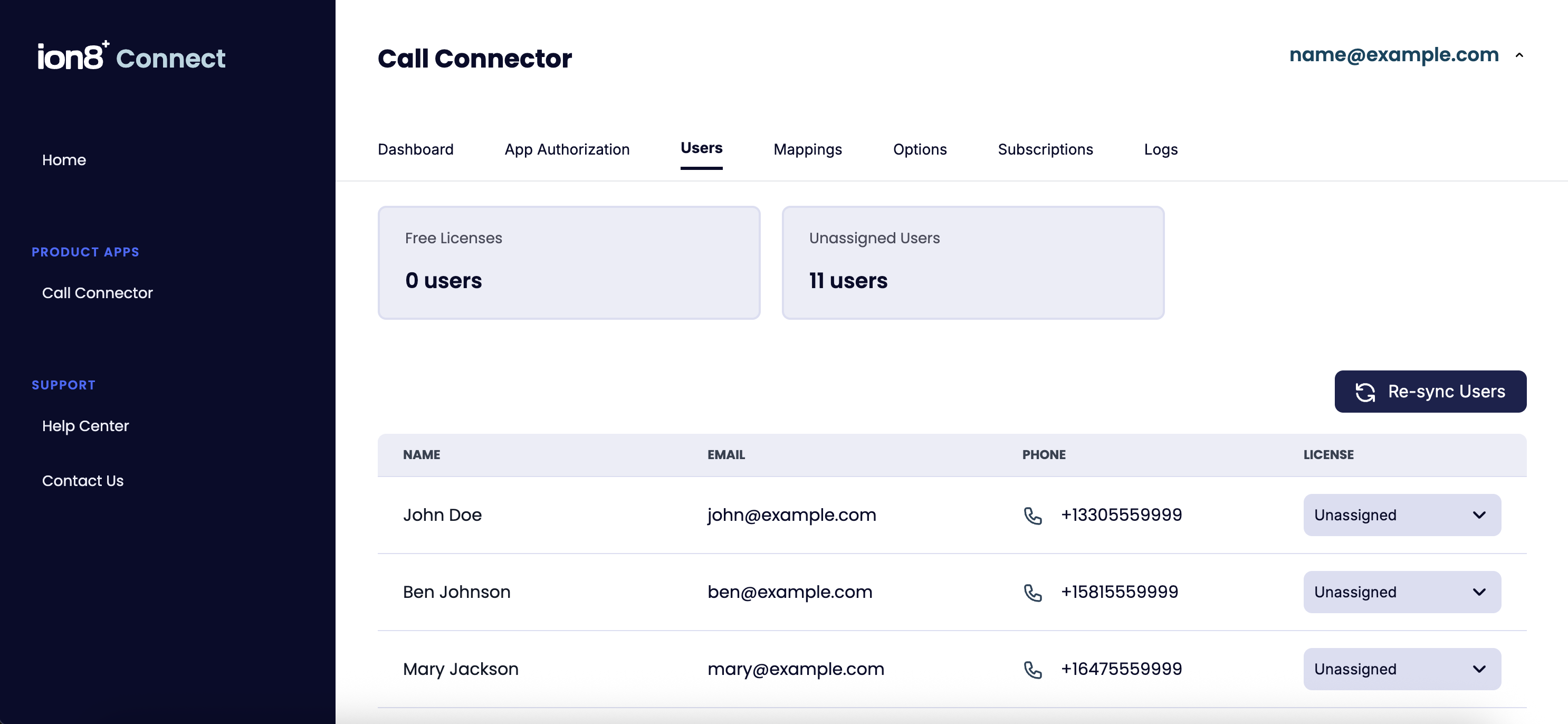Open Mary Jackson's license dropdown
The image size is (1568, 724).
(x=1401, y=669)
